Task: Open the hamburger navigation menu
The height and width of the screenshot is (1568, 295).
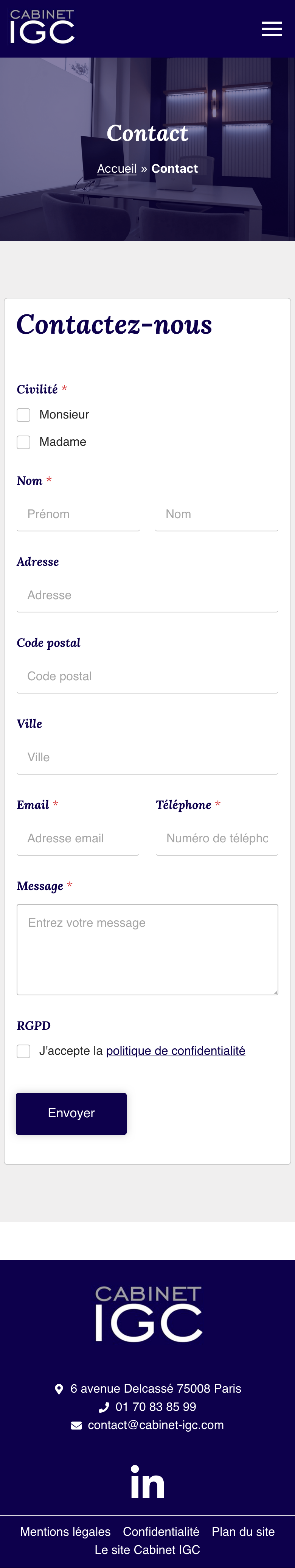Action: (x=271, y=29)
